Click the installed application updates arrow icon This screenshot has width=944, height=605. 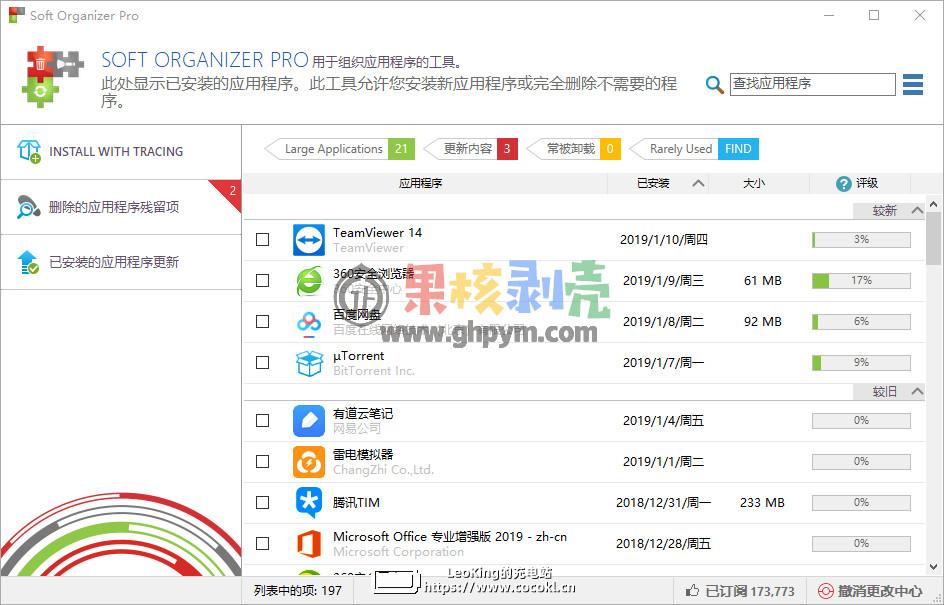[x=28, y=262]
